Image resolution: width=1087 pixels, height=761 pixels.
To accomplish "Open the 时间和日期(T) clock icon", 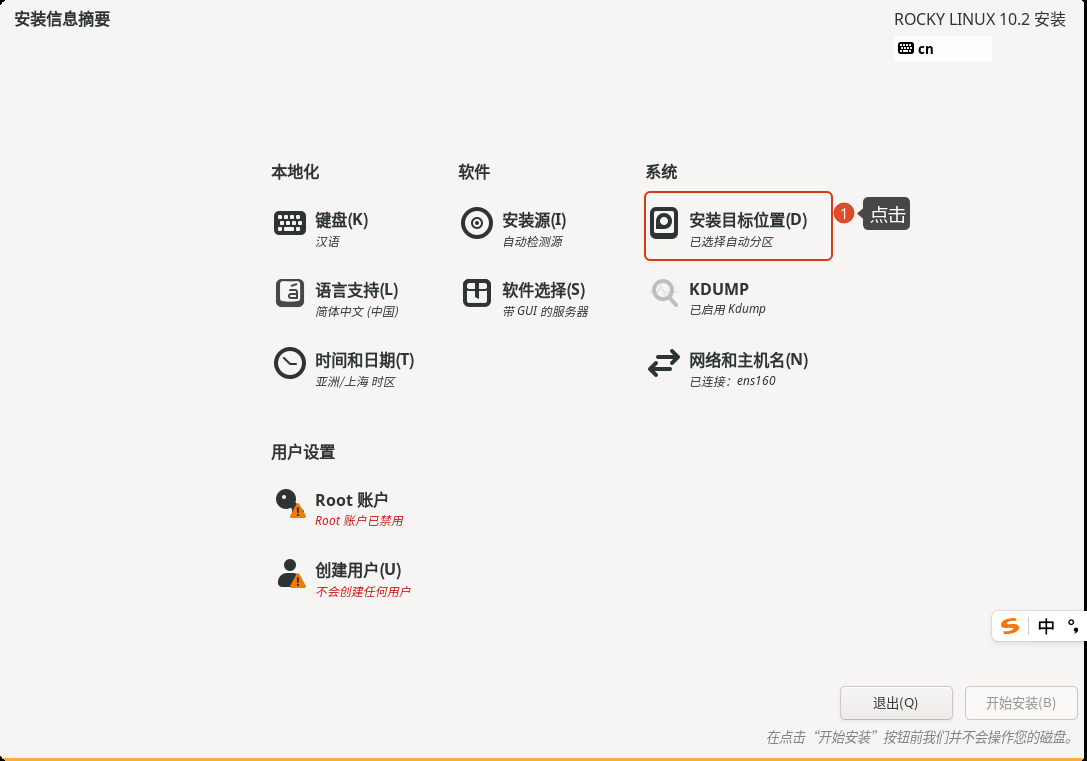I will tap(290, 363).
